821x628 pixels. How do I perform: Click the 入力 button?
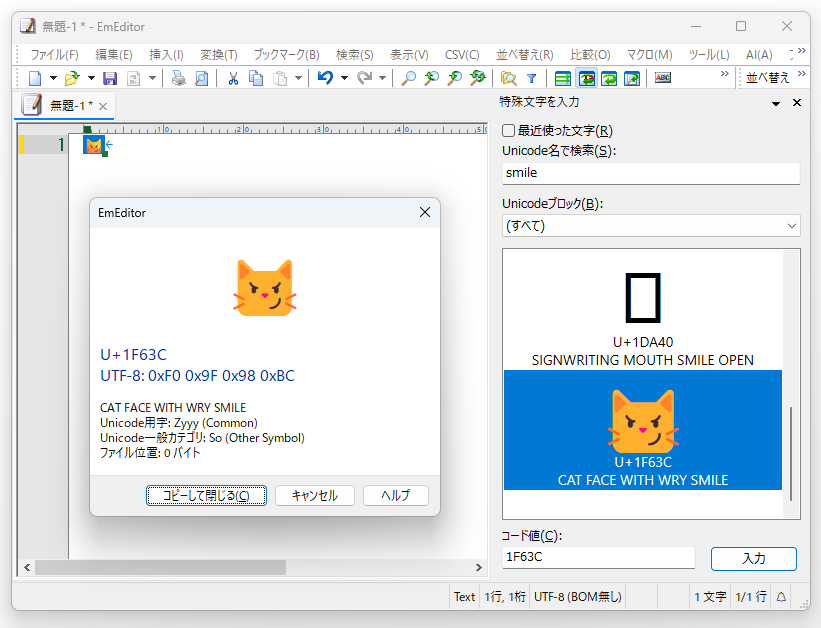coord(753,559)
